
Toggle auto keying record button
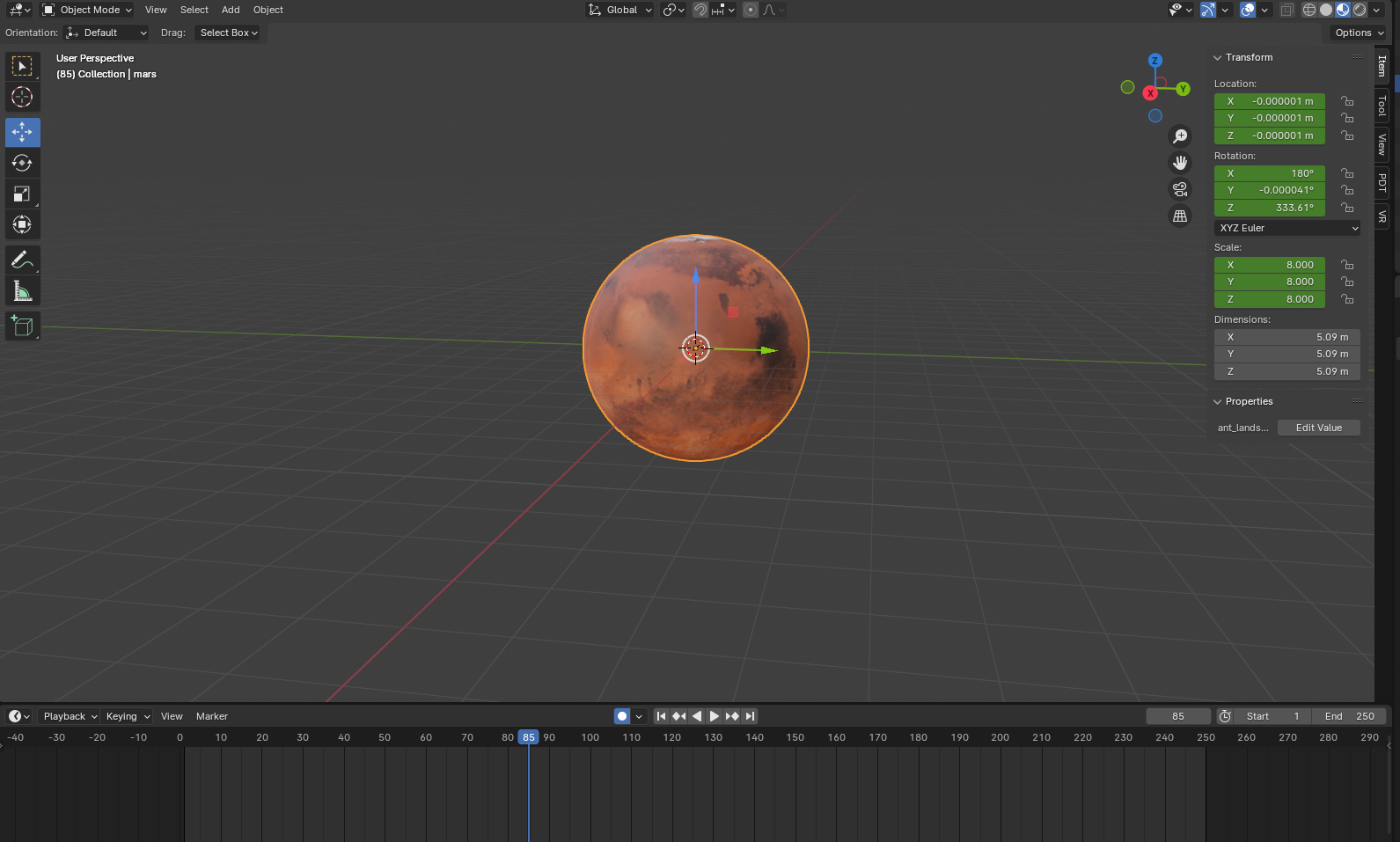(x=622, y=716)
